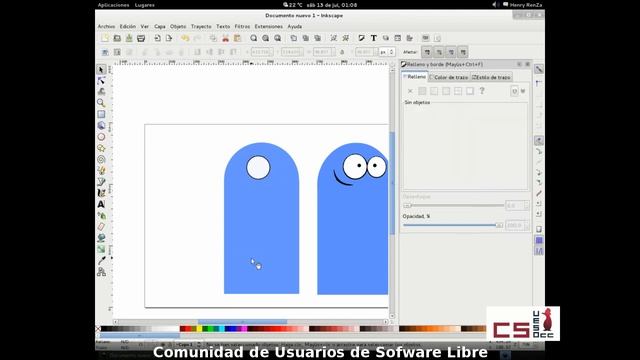Click the Unset paint question mark button
640x360 pixels.
(482, 91)
